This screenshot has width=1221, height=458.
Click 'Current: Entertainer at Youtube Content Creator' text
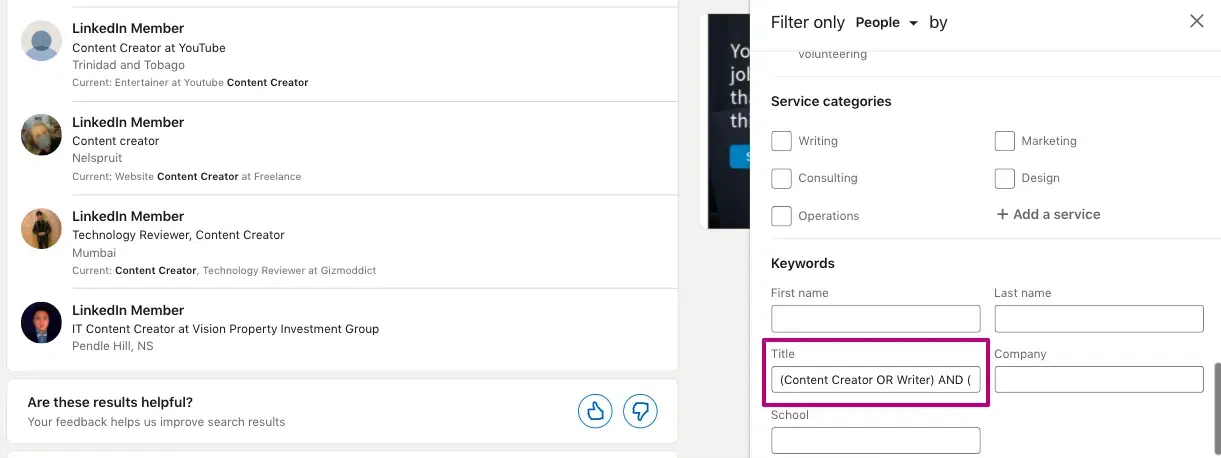(190, 82)
